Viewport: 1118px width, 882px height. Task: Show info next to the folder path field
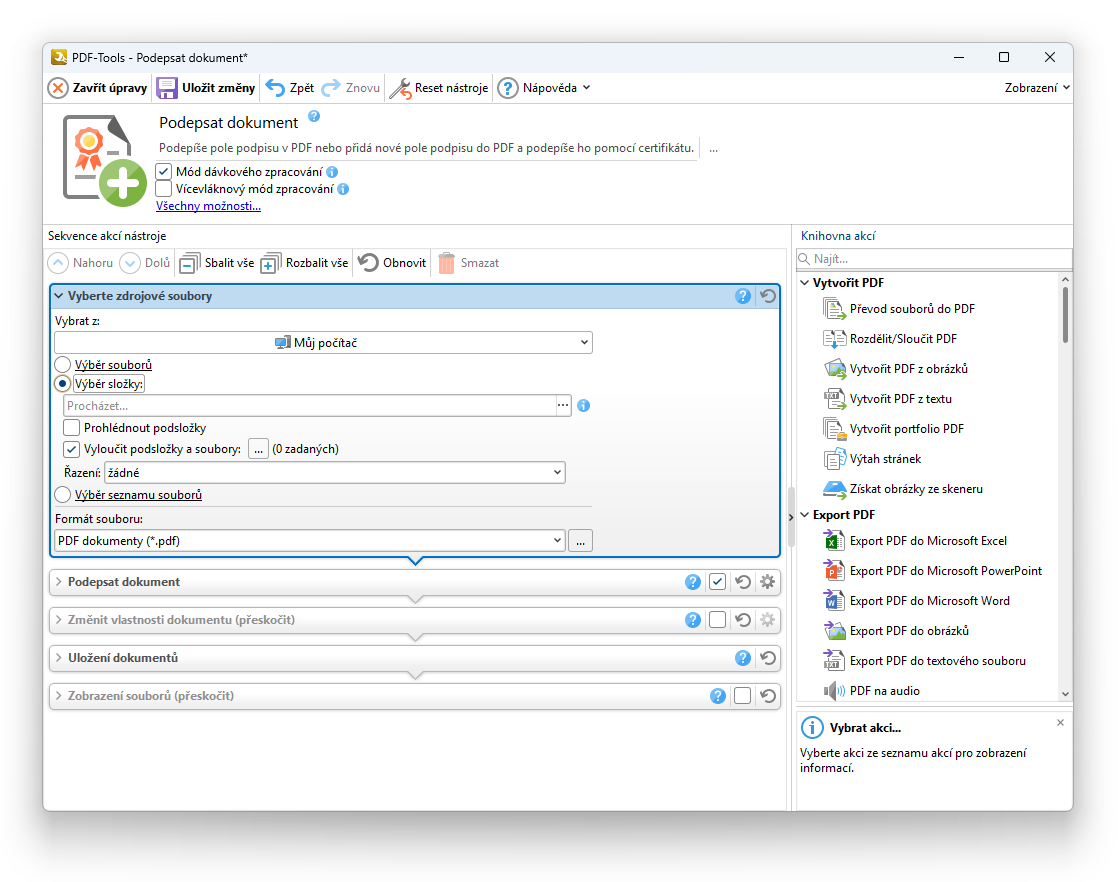tap(583, 406)
